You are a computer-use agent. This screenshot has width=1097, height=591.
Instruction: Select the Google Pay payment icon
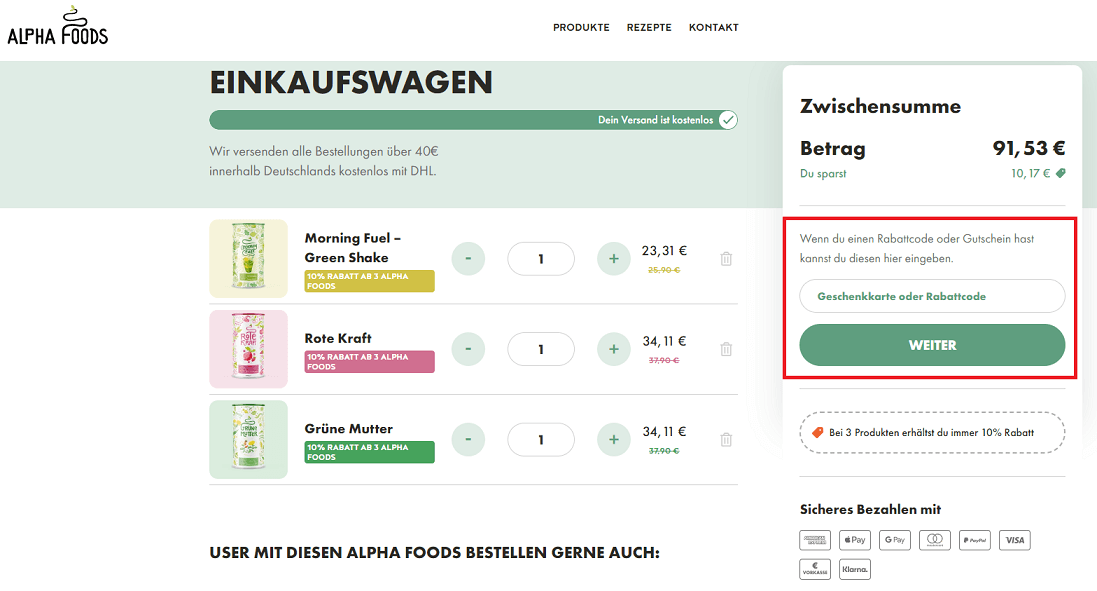pyautogui.click(x=895, y=540)
